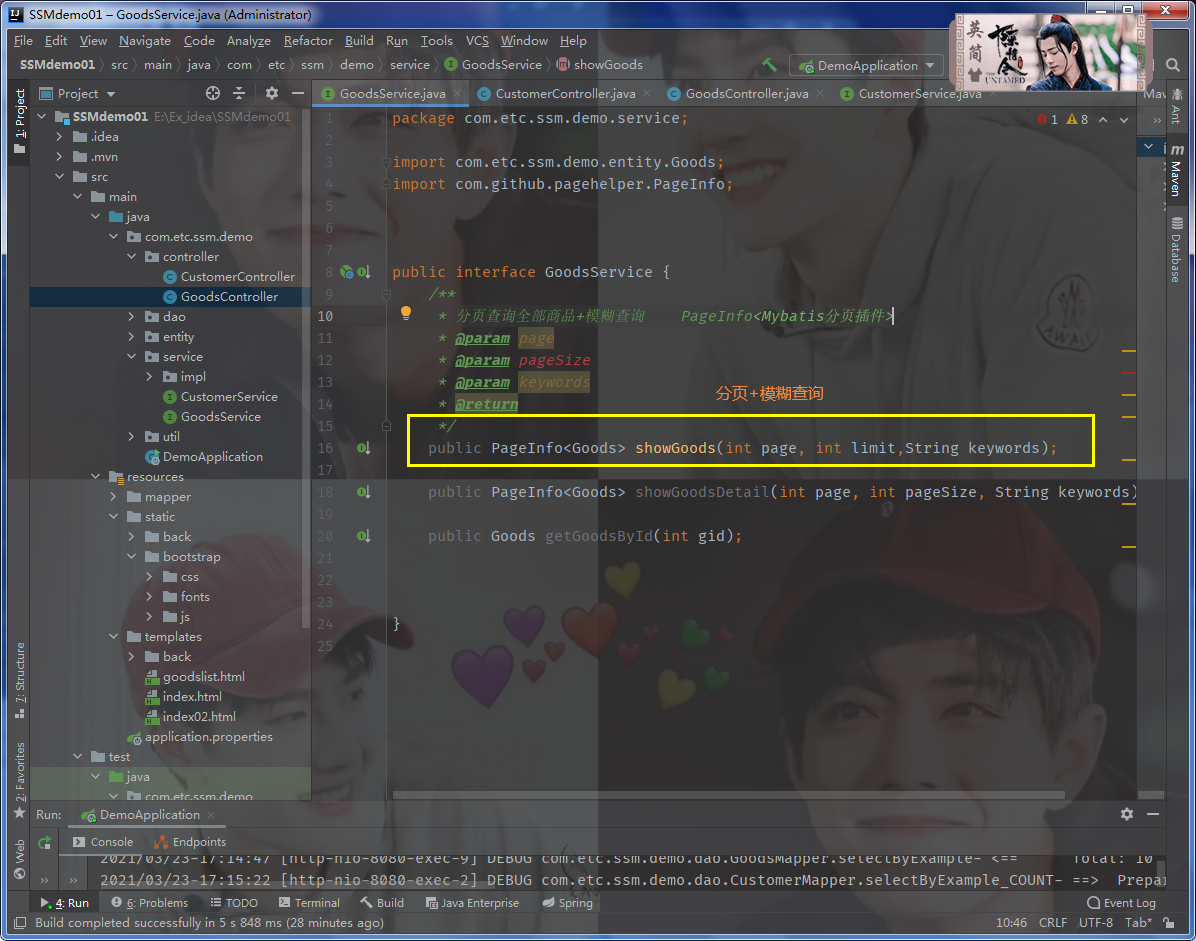Screen dimensions: 1196x941
Task: Expand the impl package
Action: (x=150, y=376)
